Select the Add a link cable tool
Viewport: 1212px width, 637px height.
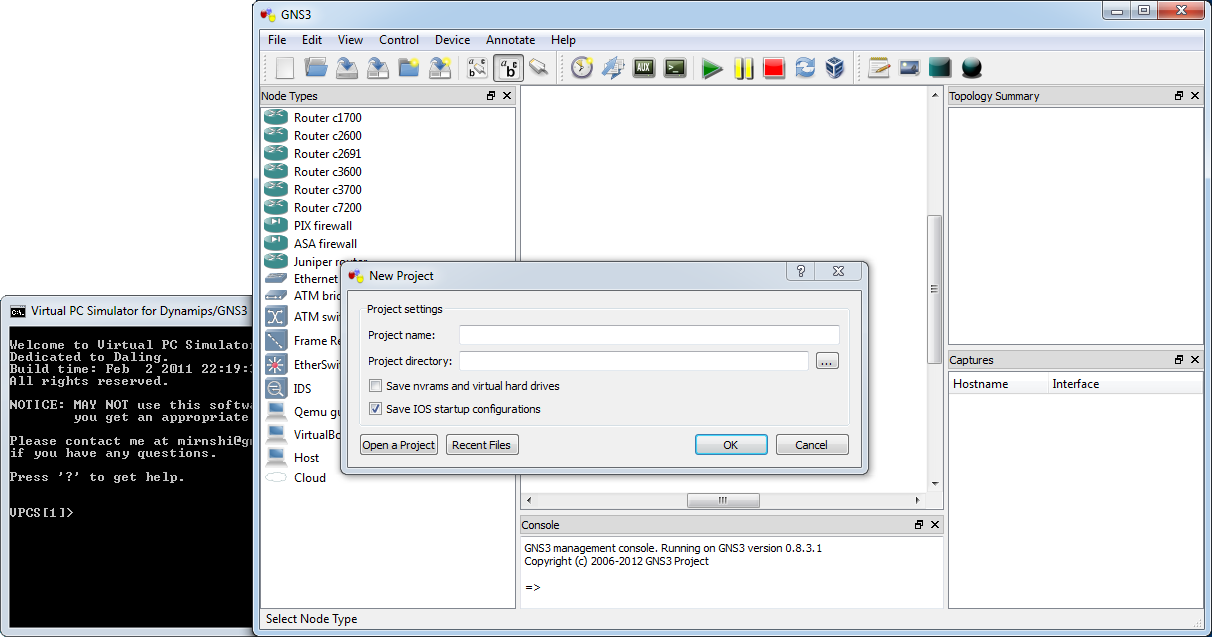click(x=539, y=68)
